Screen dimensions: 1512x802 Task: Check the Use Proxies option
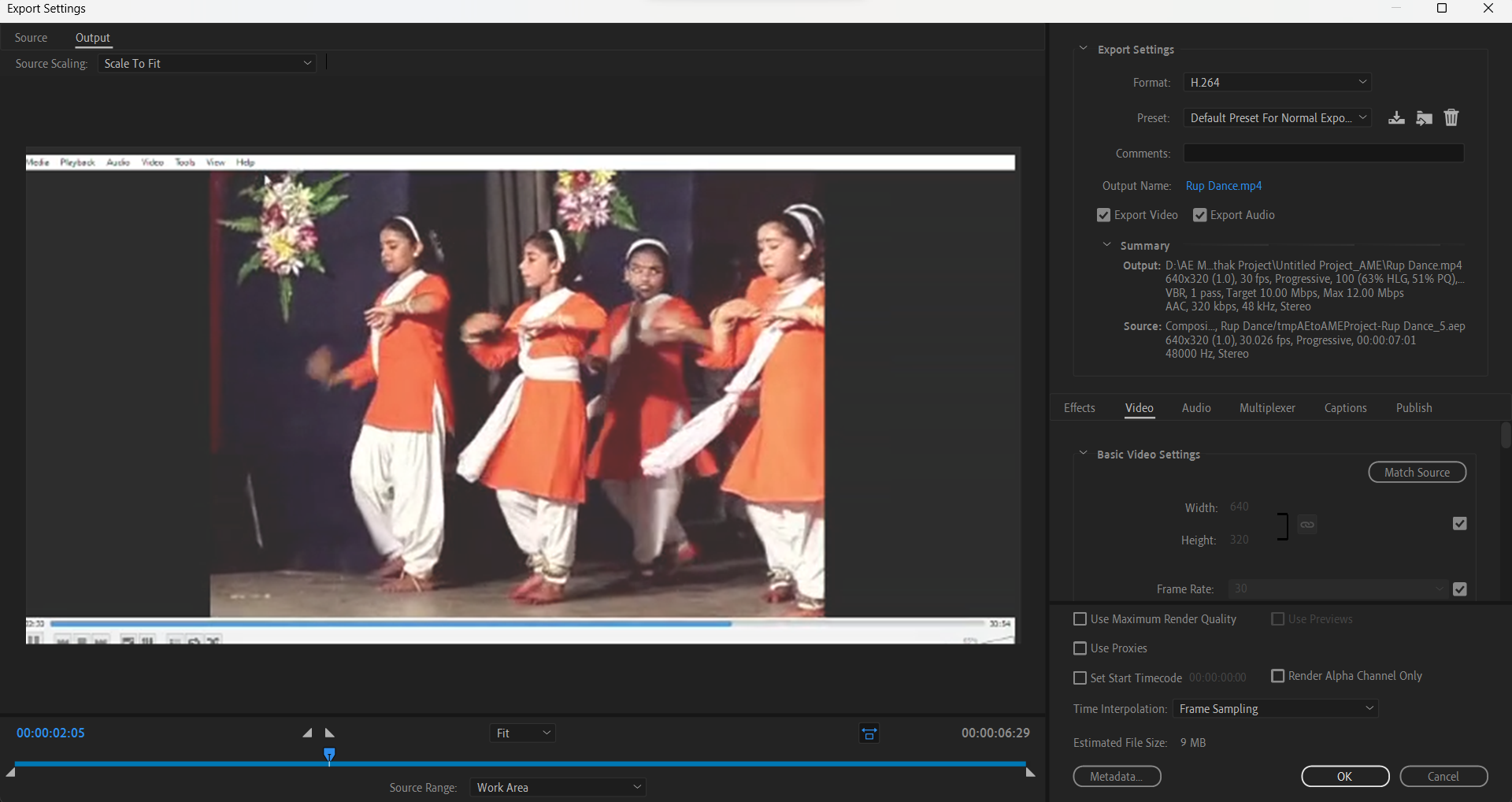click(1080, 648)
